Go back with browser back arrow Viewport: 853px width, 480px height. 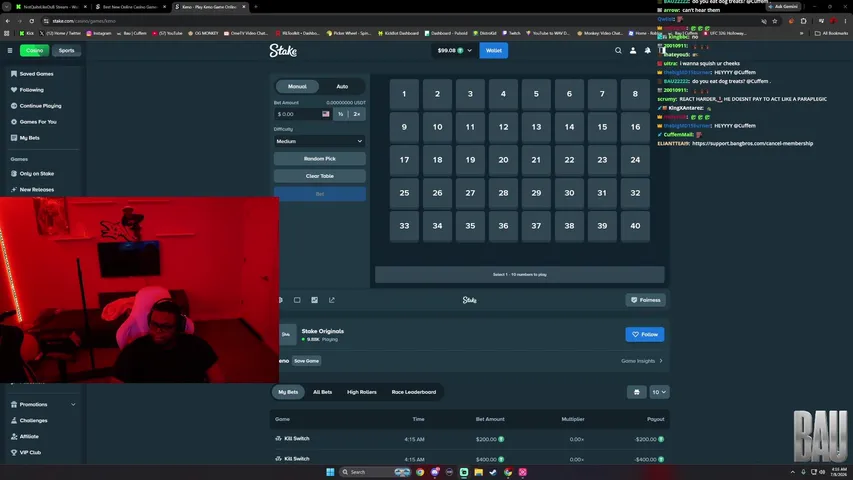(8, 21)
